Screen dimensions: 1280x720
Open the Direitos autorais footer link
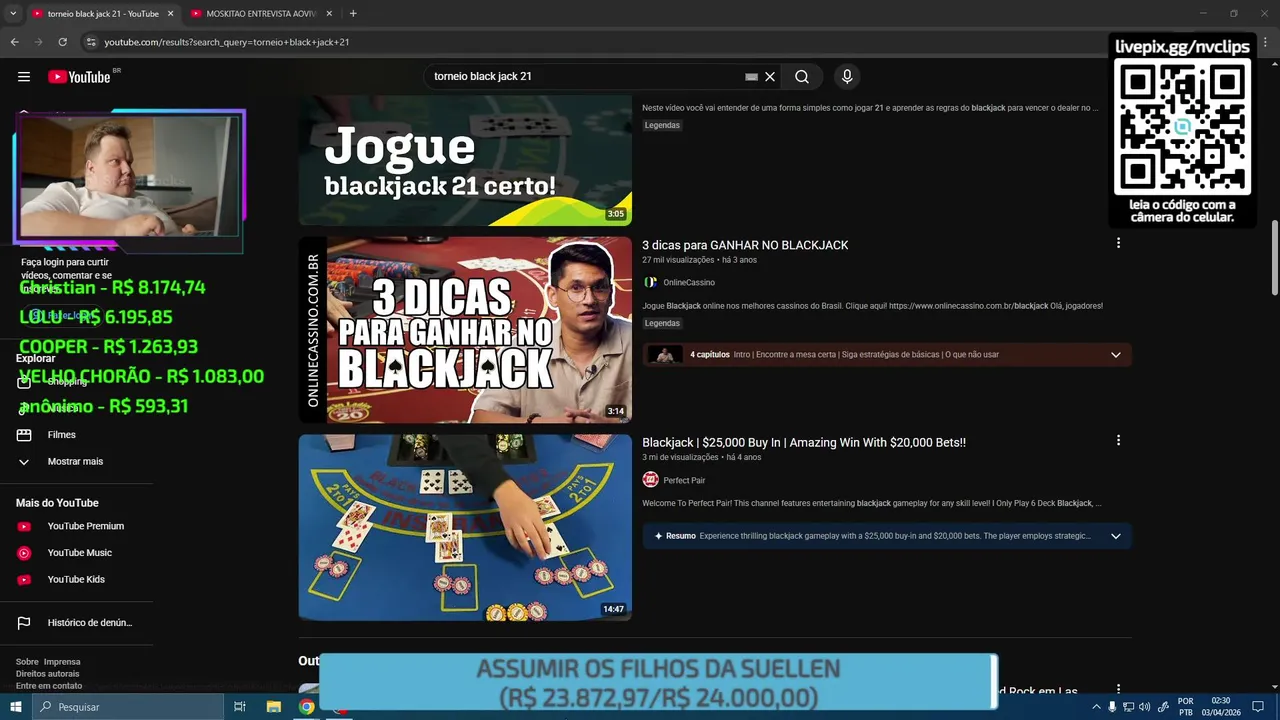(47, 674)
